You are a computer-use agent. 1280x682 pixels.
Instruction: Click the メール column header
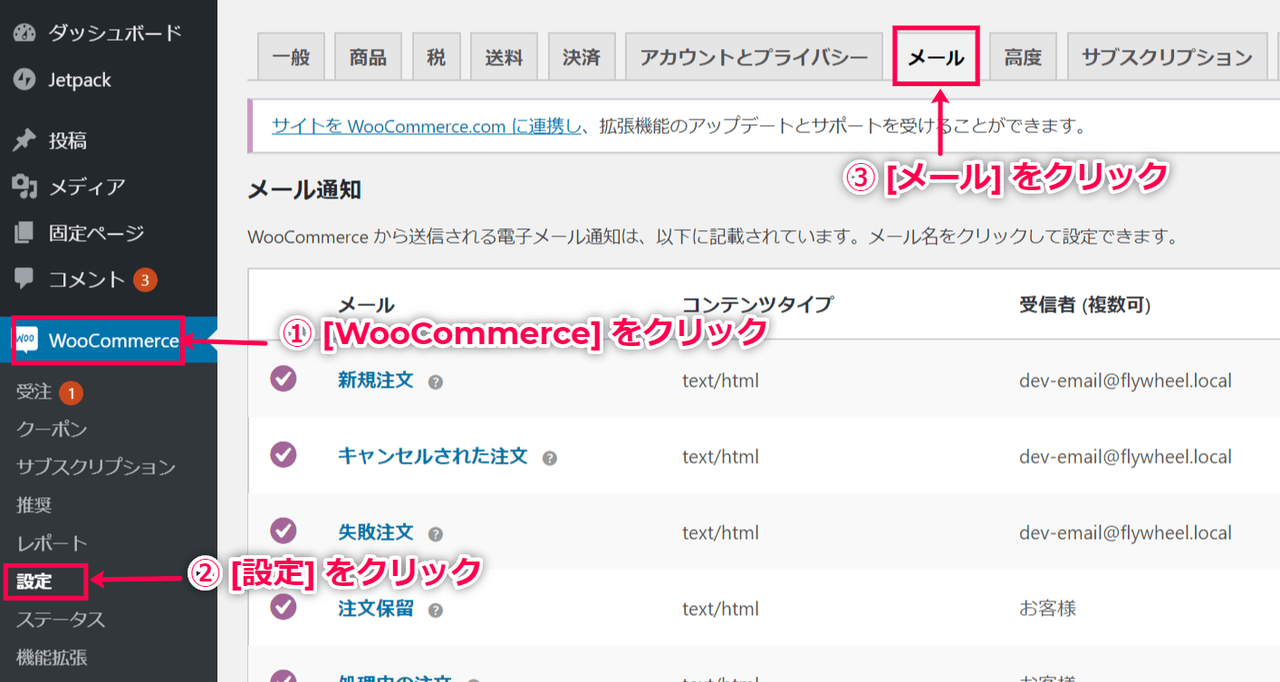(367, 305)
